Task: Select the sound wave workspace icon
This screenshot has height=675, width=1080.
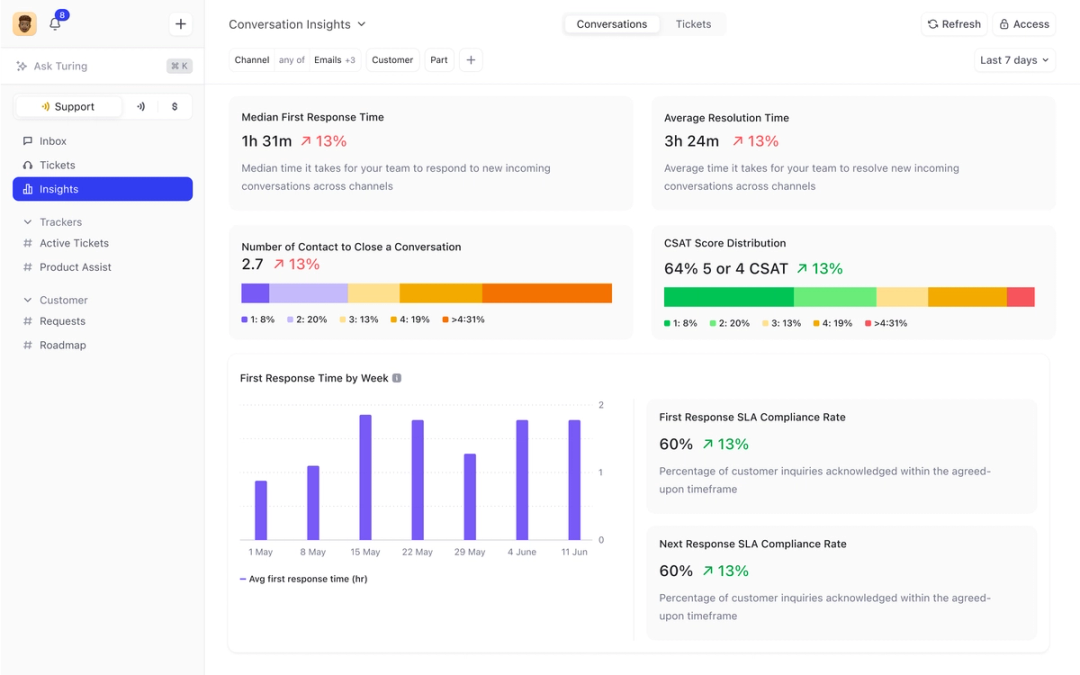Action: point(141,107)
